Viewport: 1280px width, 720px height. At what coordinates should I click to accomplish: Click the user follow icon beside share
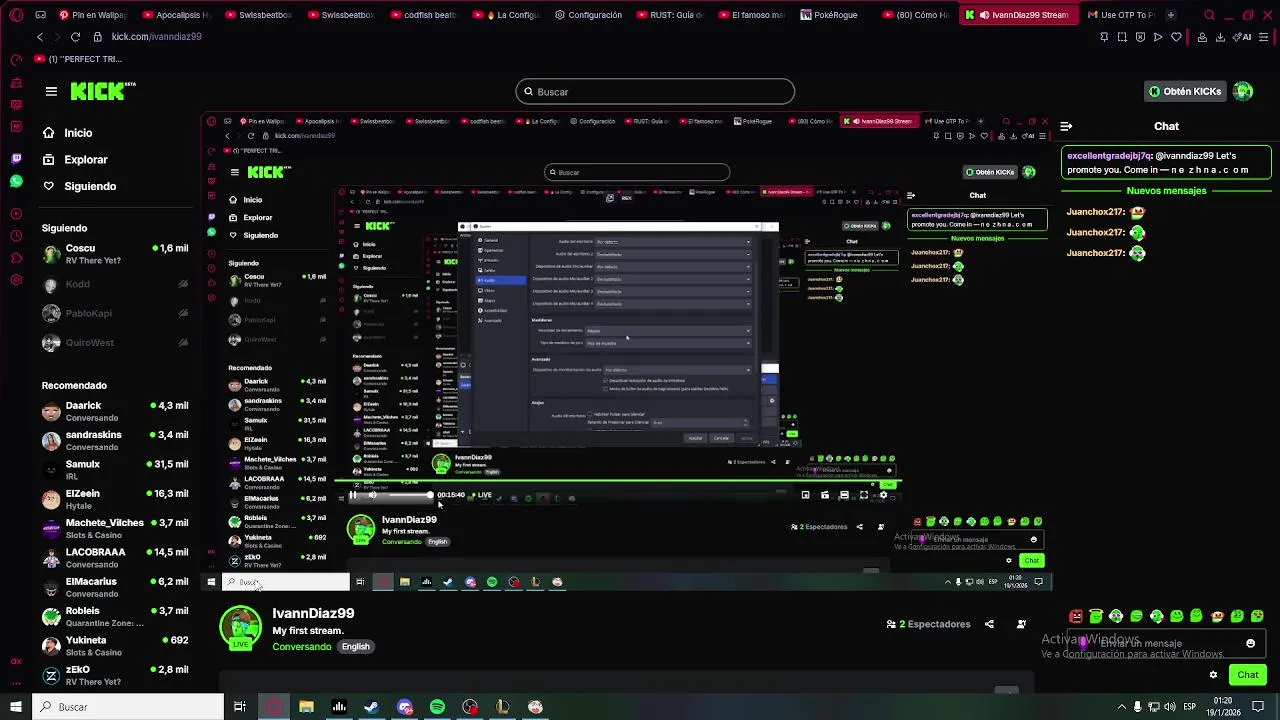tap(1021, 624)
